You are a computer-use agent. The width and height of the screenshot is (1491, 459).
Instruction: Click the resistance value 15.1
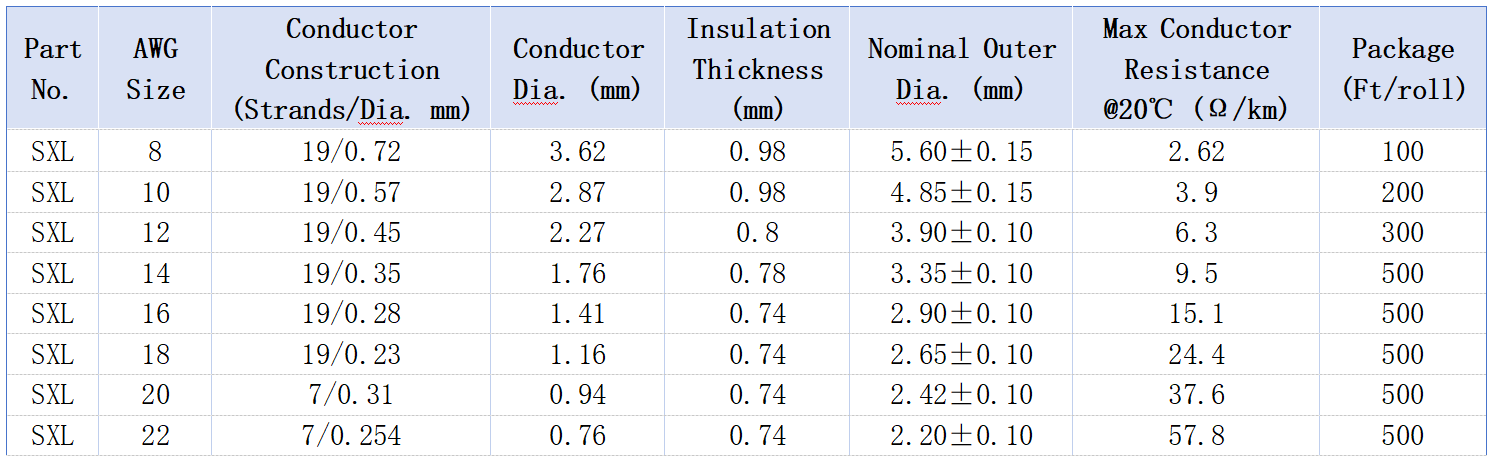(1196, 314)
